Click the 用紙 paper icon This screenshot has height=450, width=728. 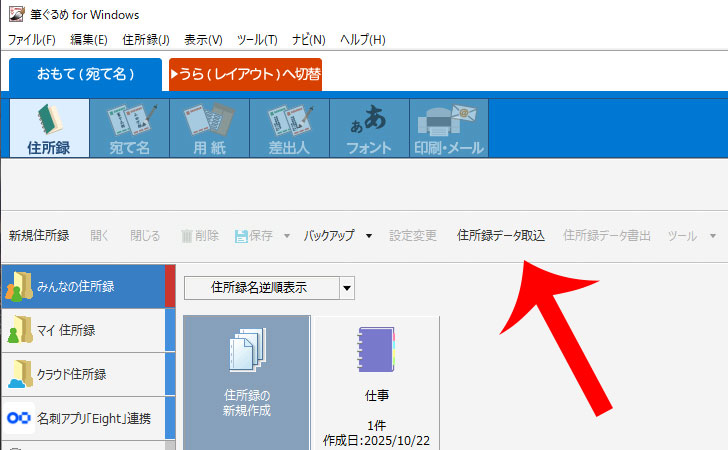coord(208,128)
